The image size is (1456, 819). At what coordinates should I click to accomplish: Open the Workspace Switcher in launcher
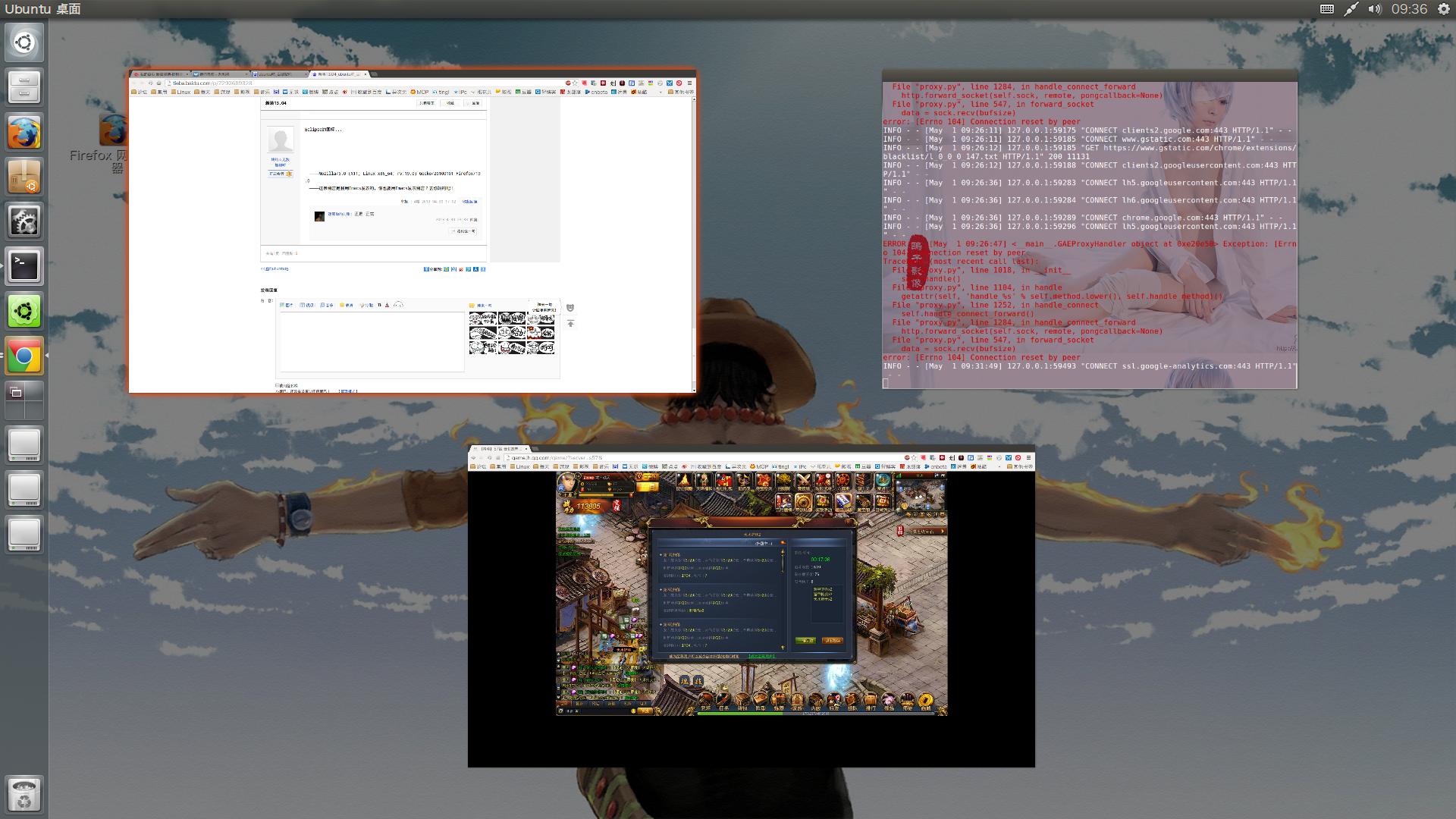tap(24, 400)
